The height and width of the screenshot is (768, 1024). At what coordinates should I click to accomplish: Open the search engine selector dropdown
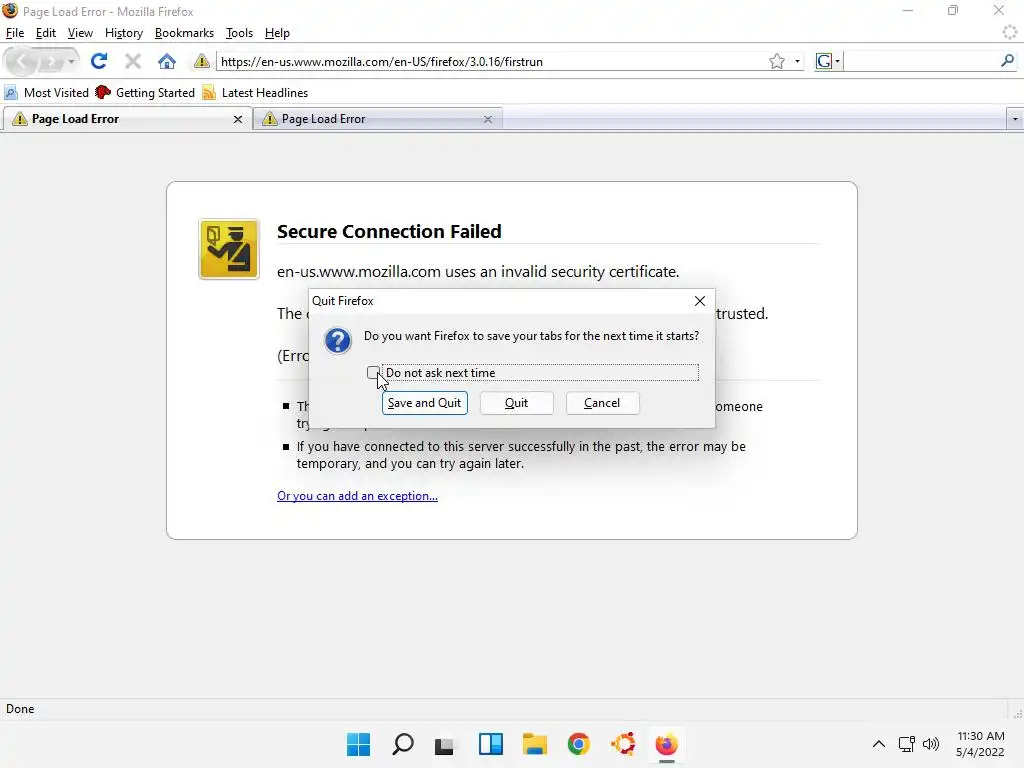point(837,61)
